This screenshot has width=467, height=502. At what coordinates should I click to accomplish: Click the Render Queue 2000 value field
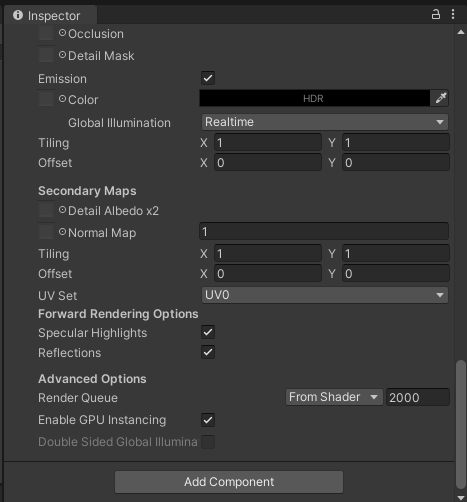(x=418, y=397)
